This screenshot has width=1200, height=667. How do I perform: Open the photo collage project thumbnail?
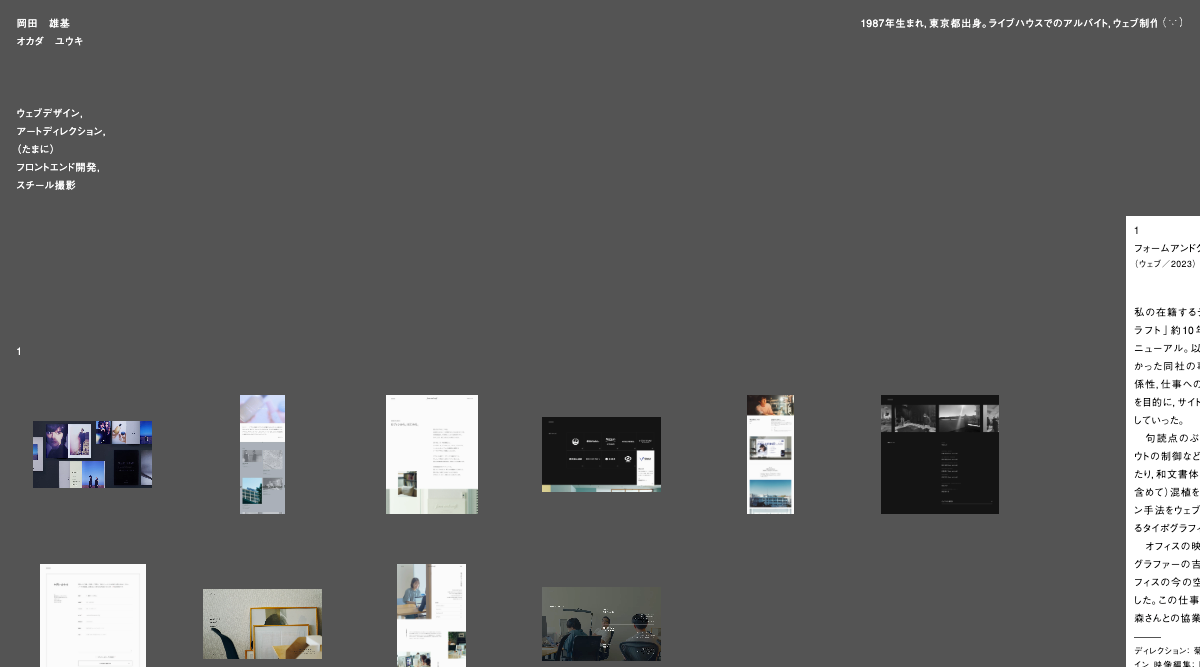(x=92, y=454)
